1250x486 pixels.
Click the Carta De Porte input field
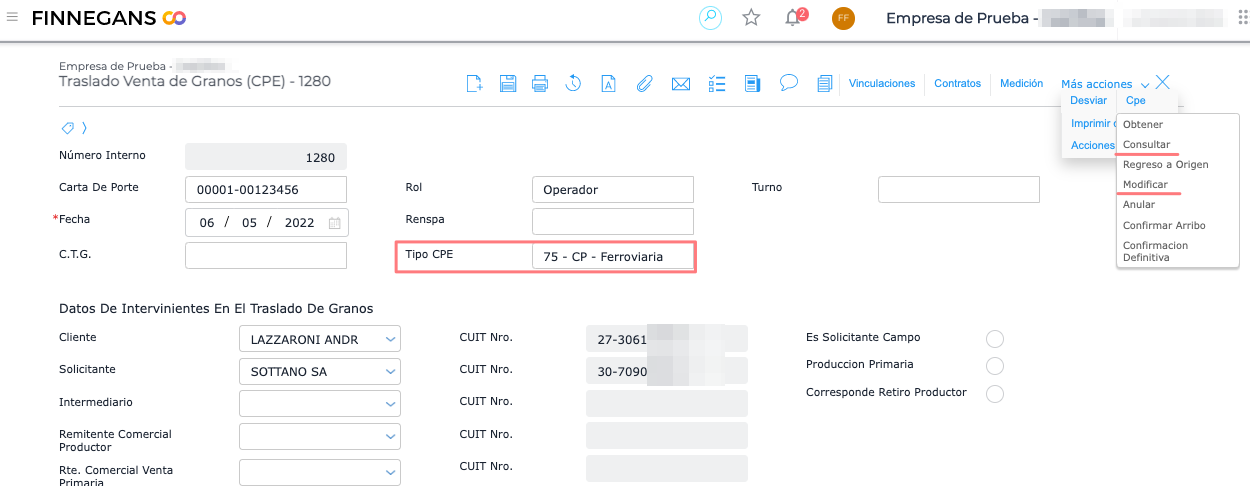[266, 189]
